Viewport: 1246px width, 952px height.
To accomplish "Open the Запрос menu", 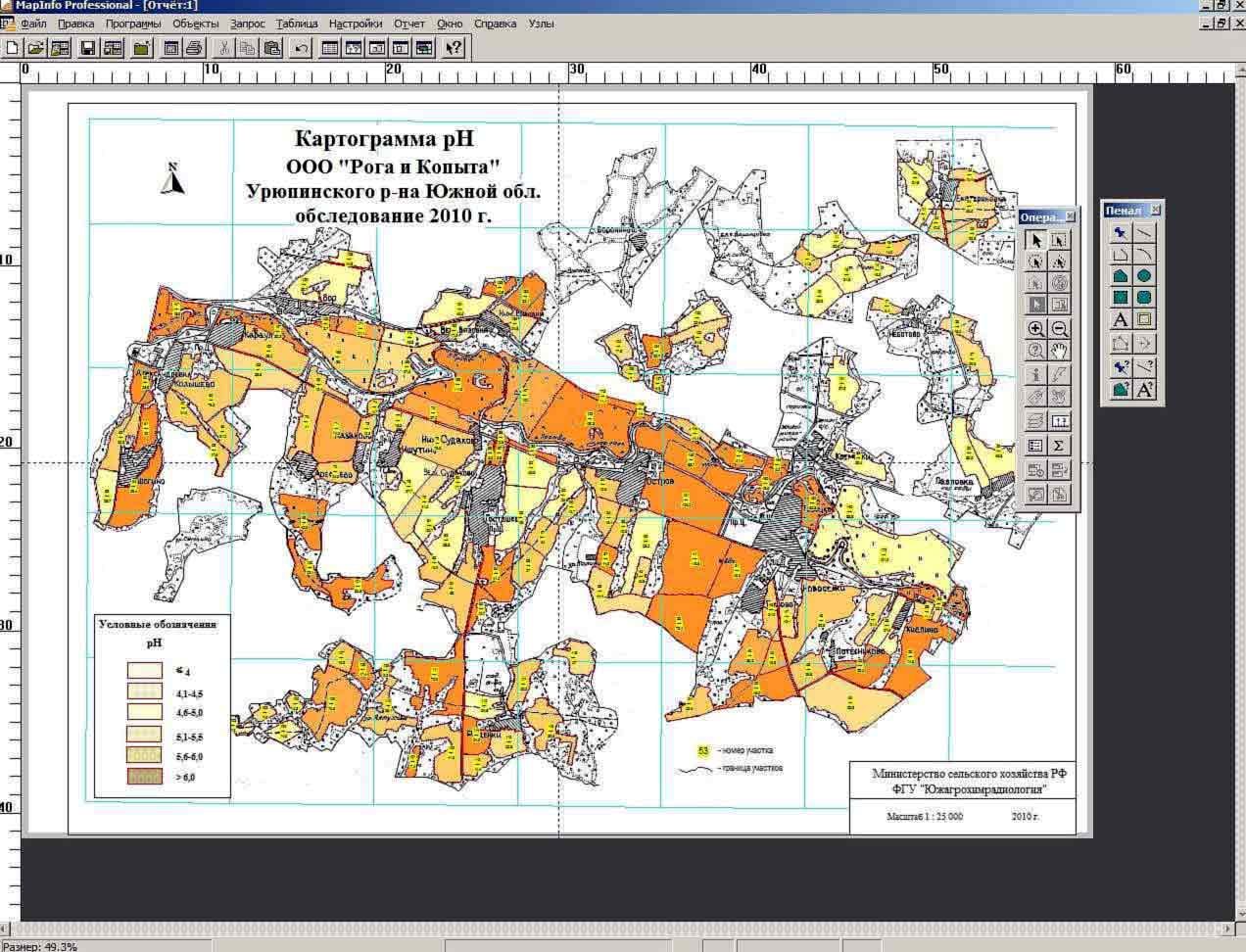I will (x=248, y=24).
